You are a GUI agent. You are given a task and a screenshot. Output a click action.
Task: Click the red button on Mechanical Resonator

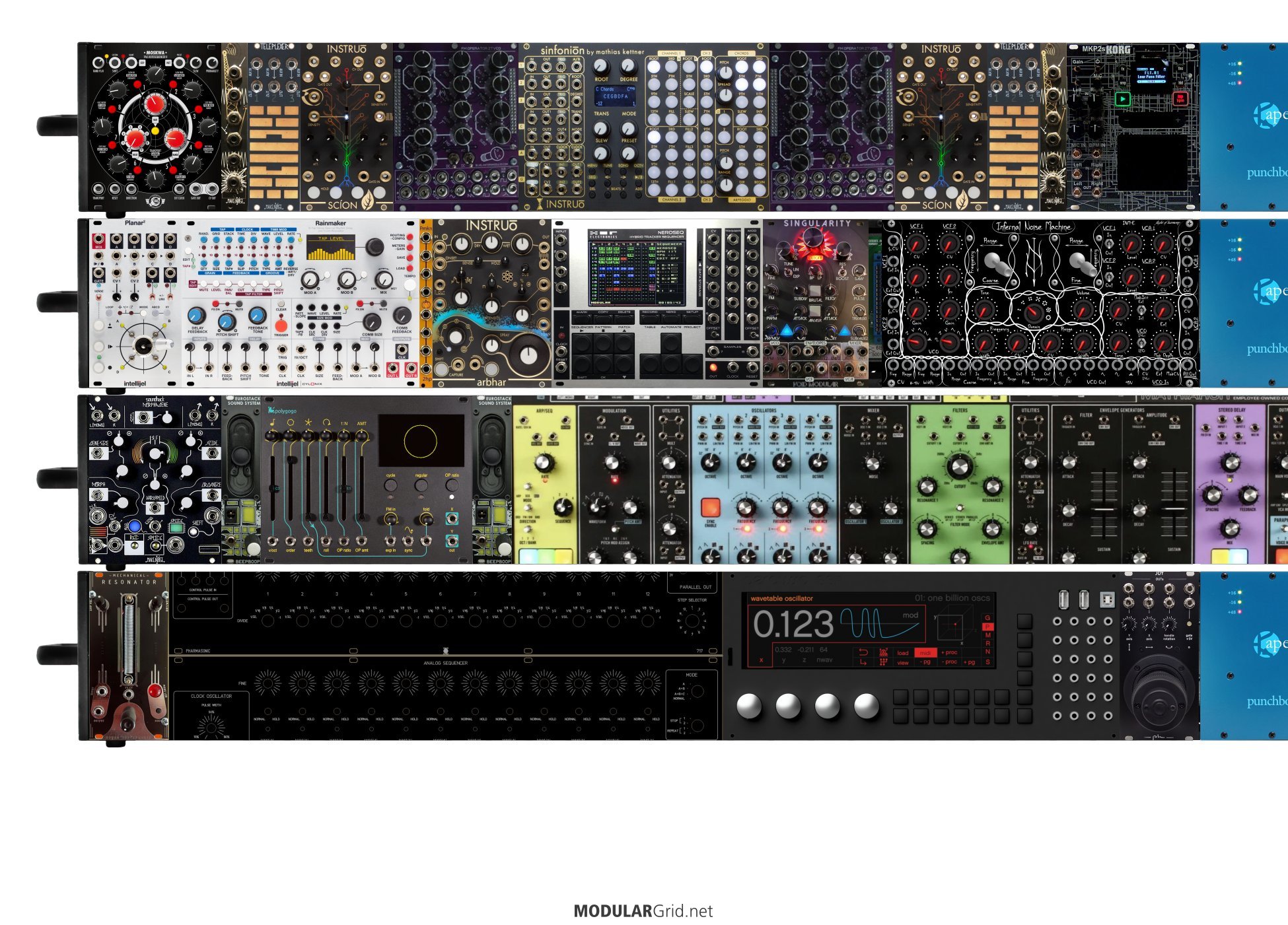[155, 691]
